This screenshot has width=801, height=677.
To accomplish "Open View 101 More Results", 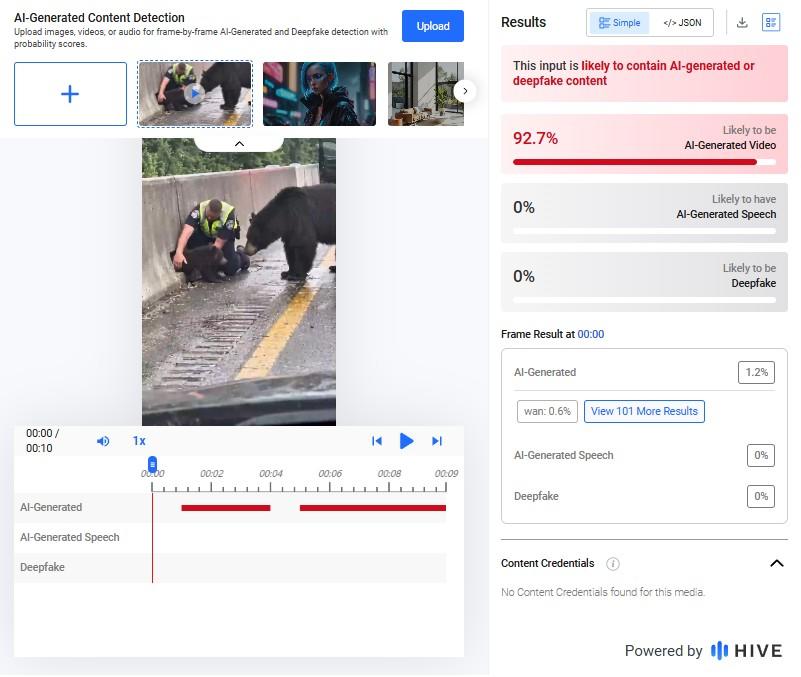I will (x=644, y=411).
